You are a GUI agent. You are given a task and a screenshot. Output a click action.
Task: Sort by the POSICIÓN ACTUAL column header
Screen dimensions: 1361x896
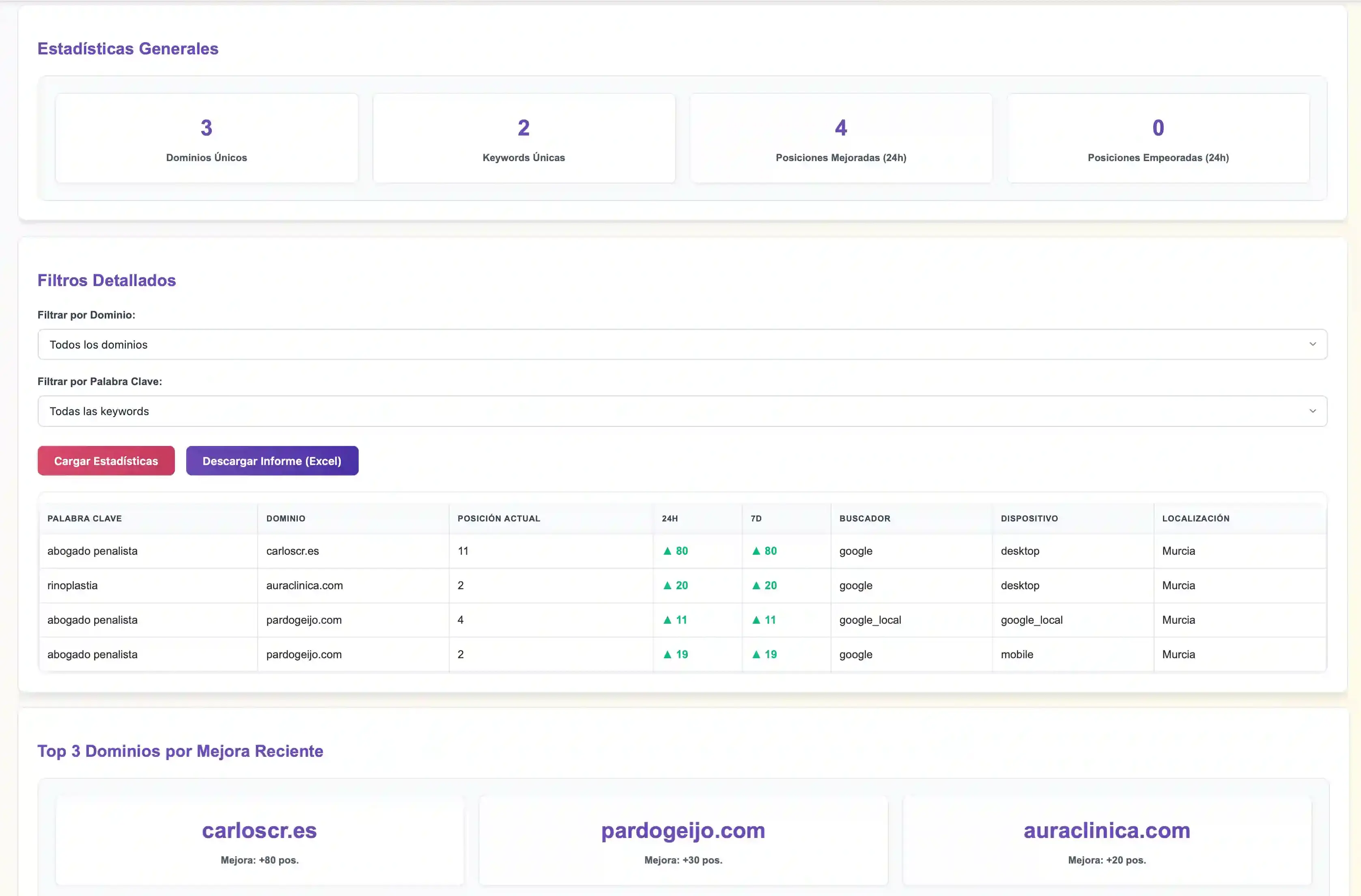click(x=499, y=518)
